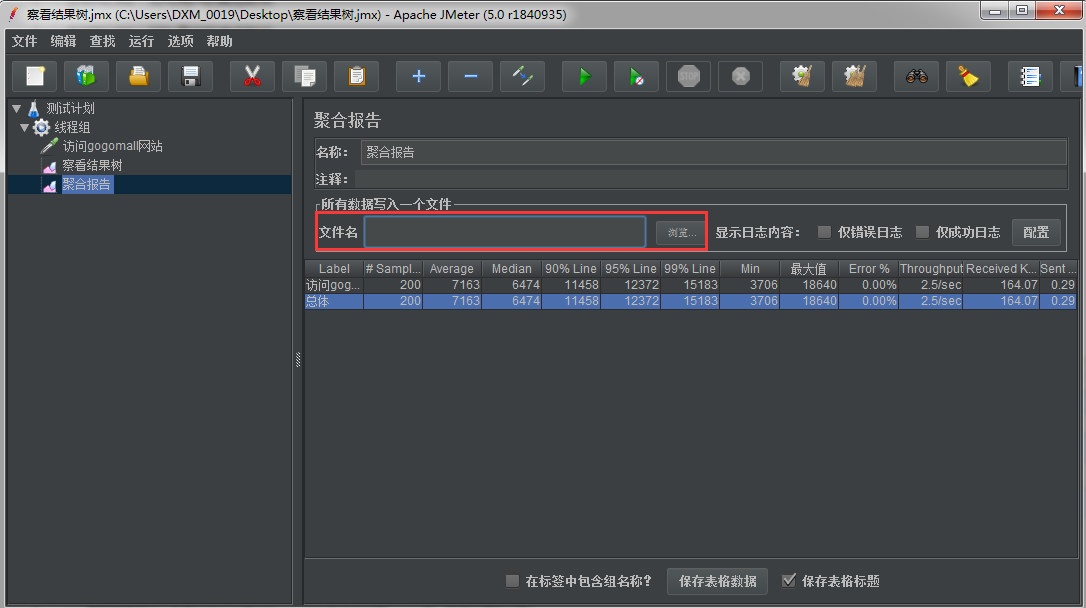The image size is (1086, 608).
Task: Start the test with green play icon
Action: click(x=585, y=76)
